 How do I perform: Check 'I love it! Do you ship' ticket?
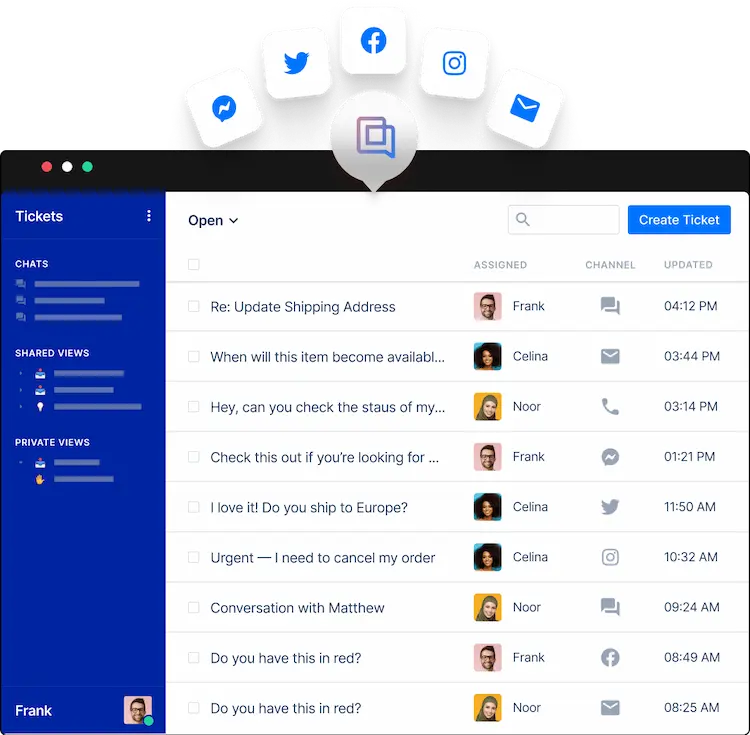(x=194, y=507)
